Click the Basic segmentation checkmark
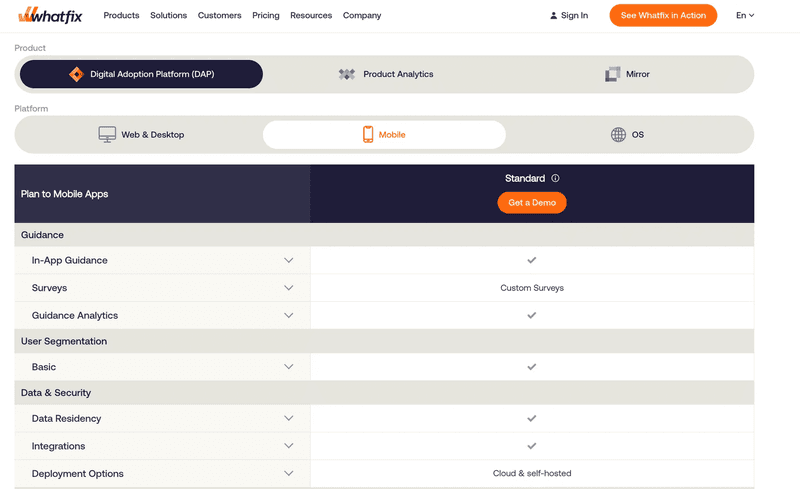Image resolution: width=800 pixels, height=489 pixels. click(532, 367)
